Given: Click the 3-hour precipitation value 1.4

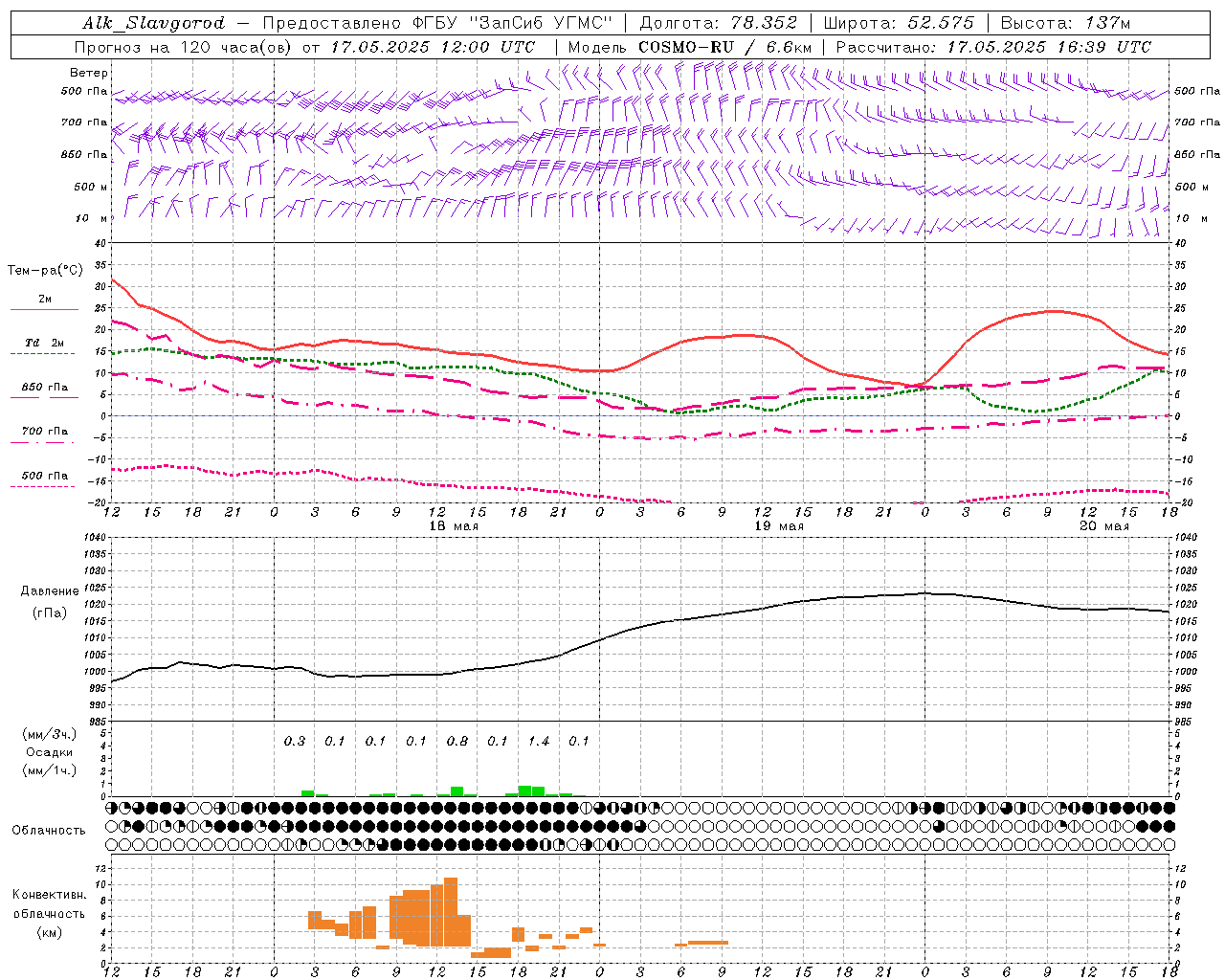Looking at the screenshot, I should click(539, 741).
